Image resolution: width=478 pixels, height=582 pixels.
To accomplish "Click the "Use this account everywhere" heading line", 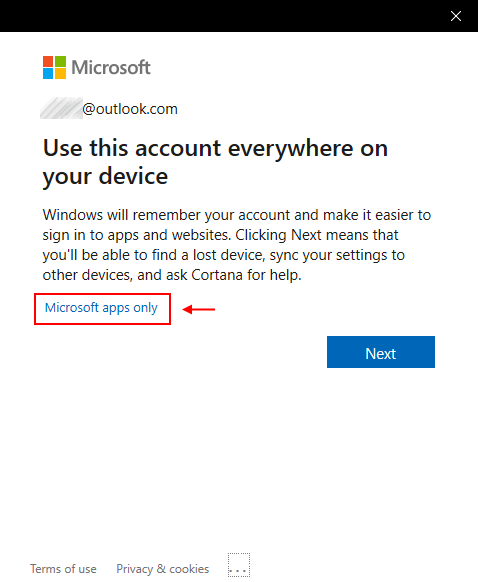I will click(215, 148).
